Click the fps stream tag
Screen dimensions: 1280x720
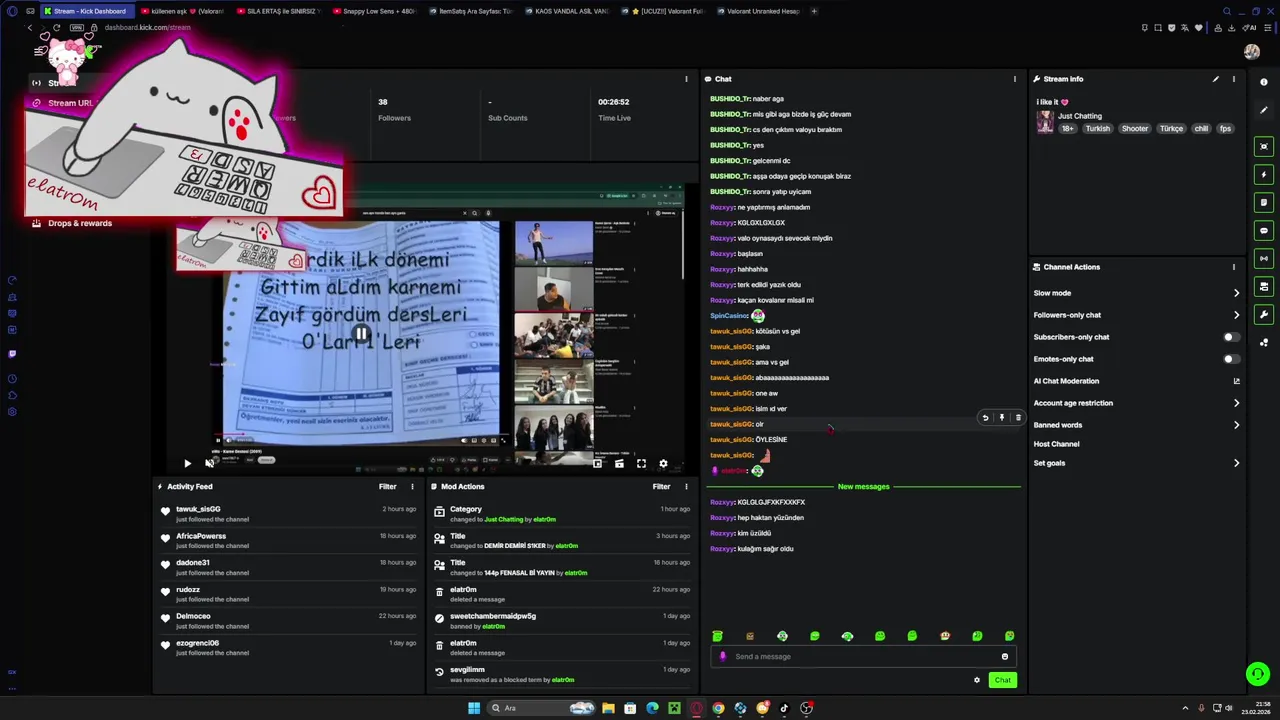click(x=1225, y=129)
